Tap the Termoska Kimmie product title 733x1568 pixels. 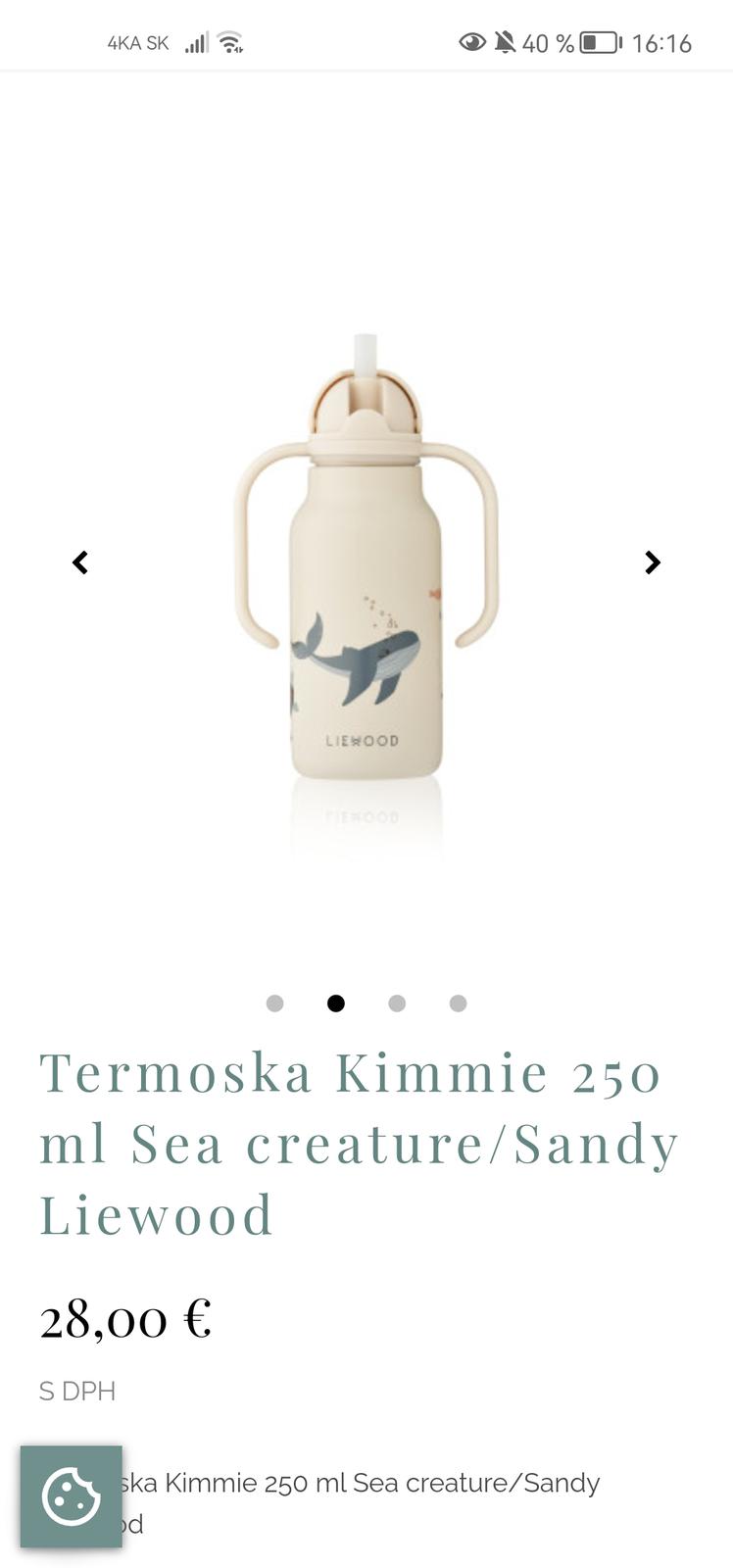[359, 1144]
